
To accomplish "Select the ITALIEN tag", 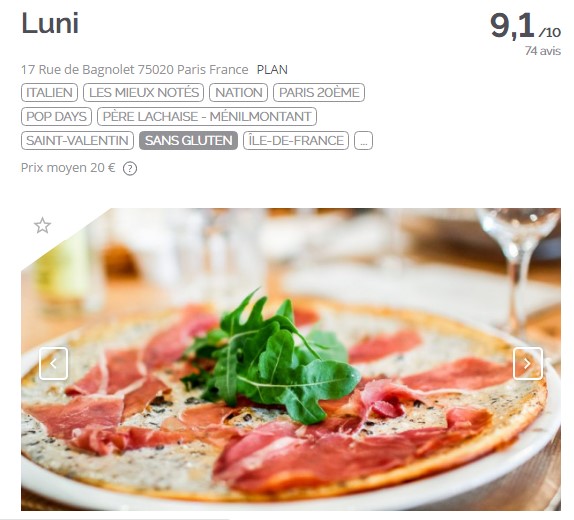I will click(49, 92).
